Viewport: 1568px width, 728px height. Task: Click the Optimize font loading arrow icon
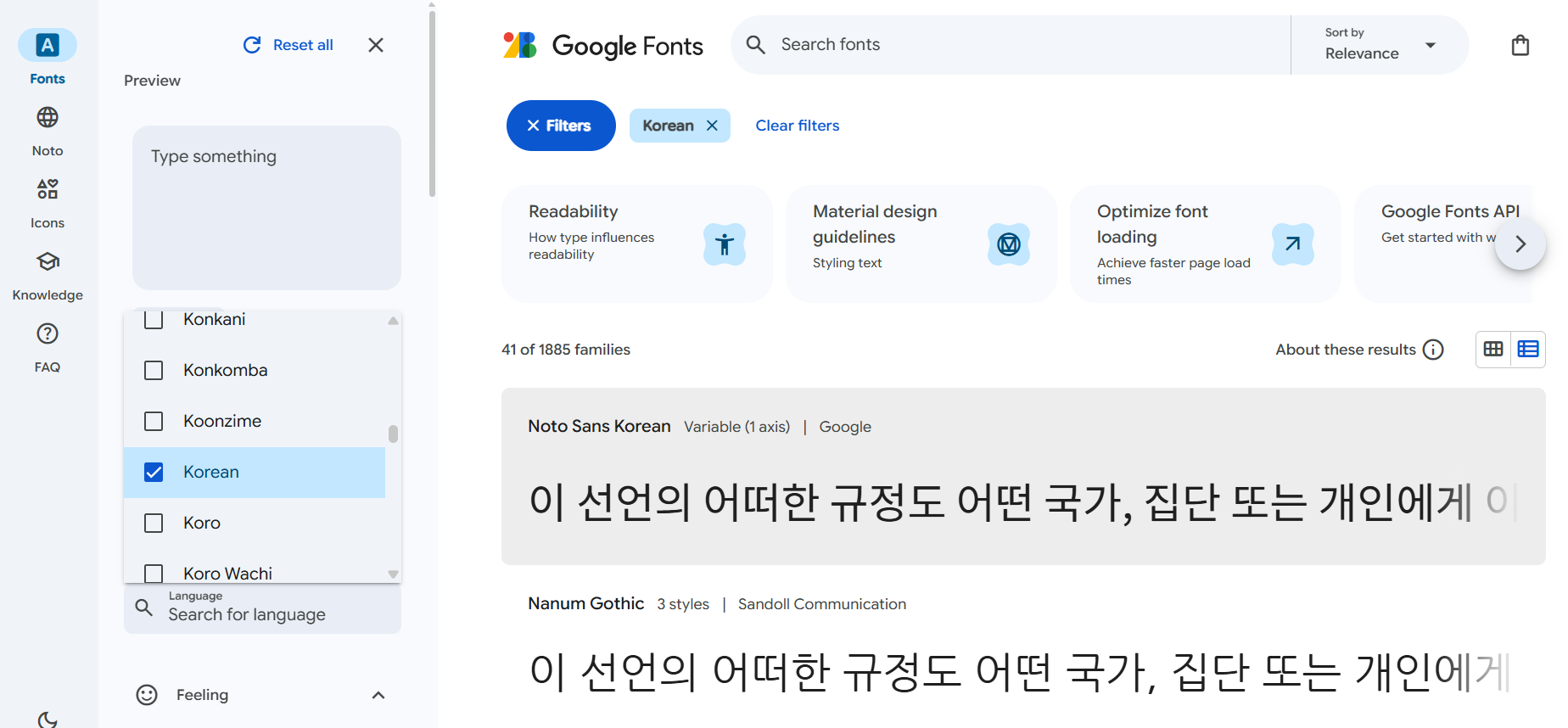(x=1293, y=244)
